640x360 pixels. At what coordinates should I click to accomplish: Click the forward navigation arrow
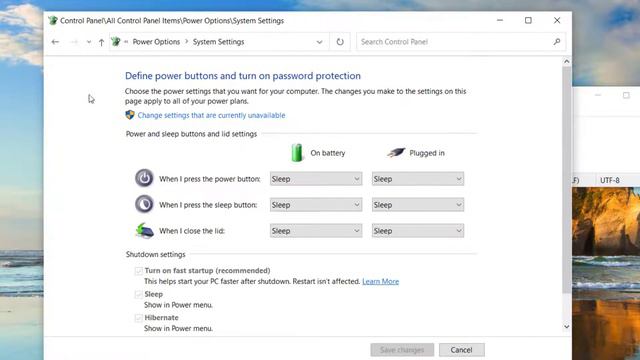[73, 42]
